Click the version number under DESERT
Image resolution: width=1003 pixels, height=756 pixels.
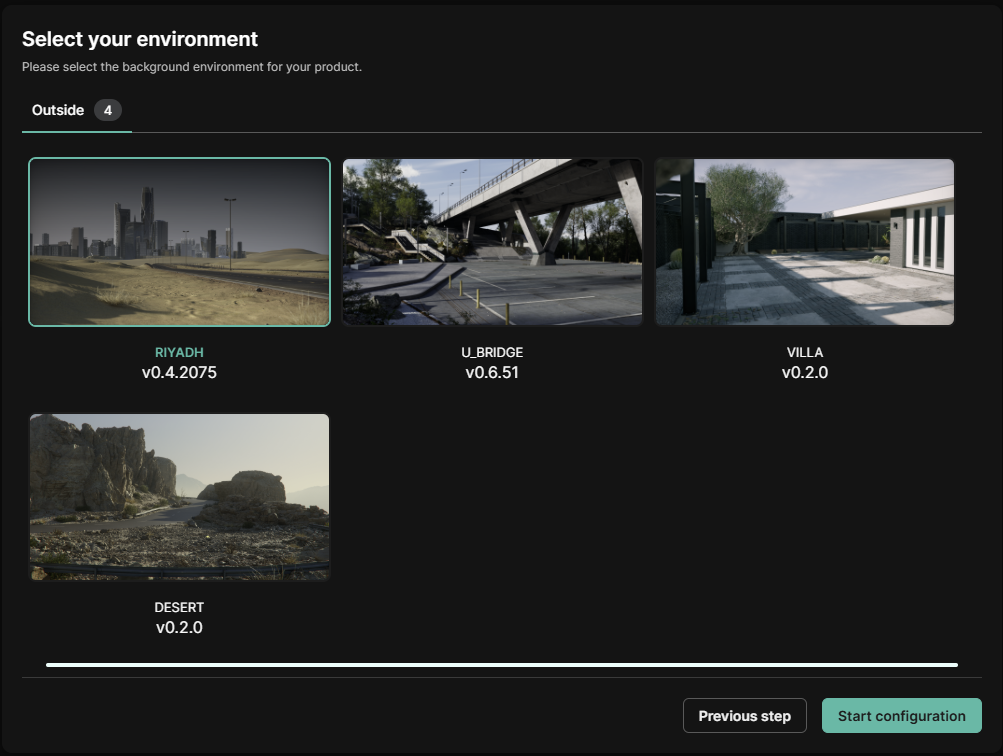[179, 628]
